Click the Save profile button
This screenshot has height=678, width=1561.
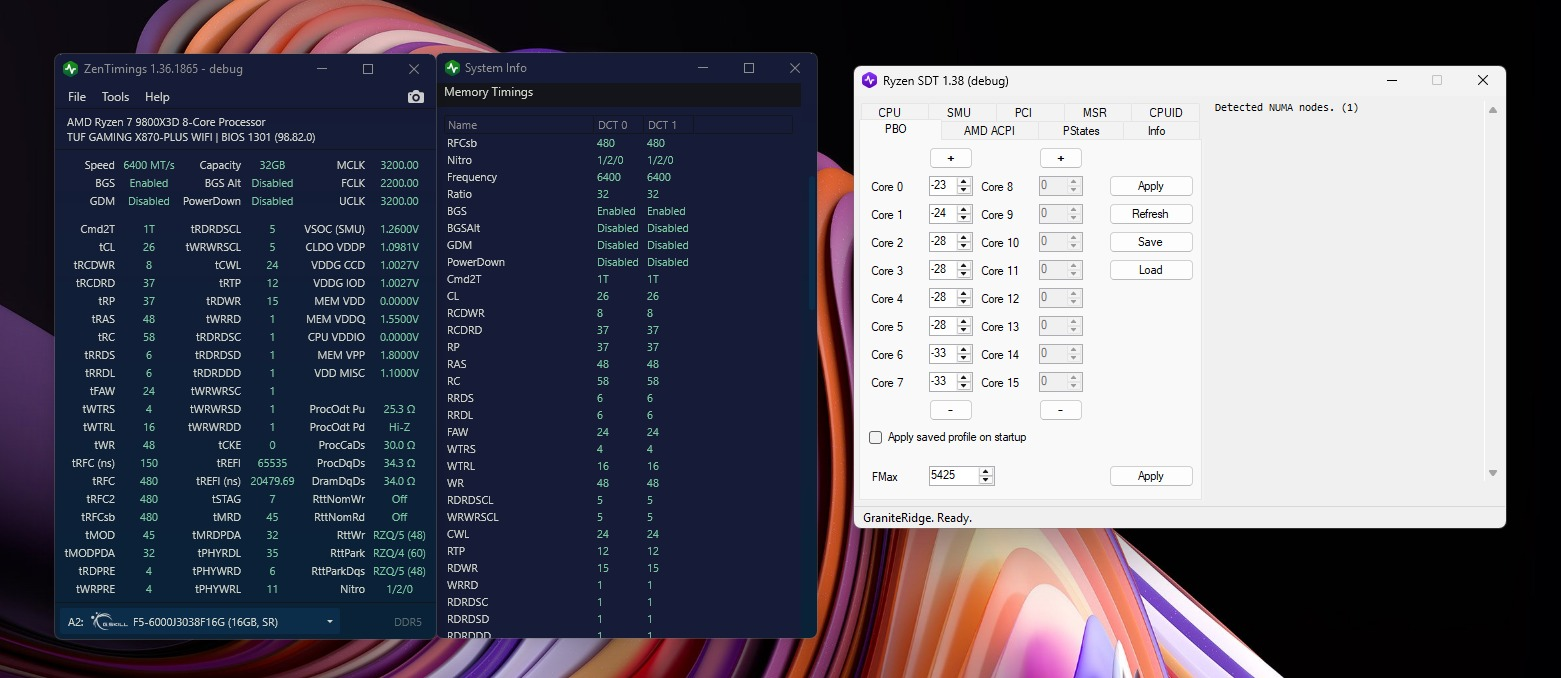[1151, 242]
